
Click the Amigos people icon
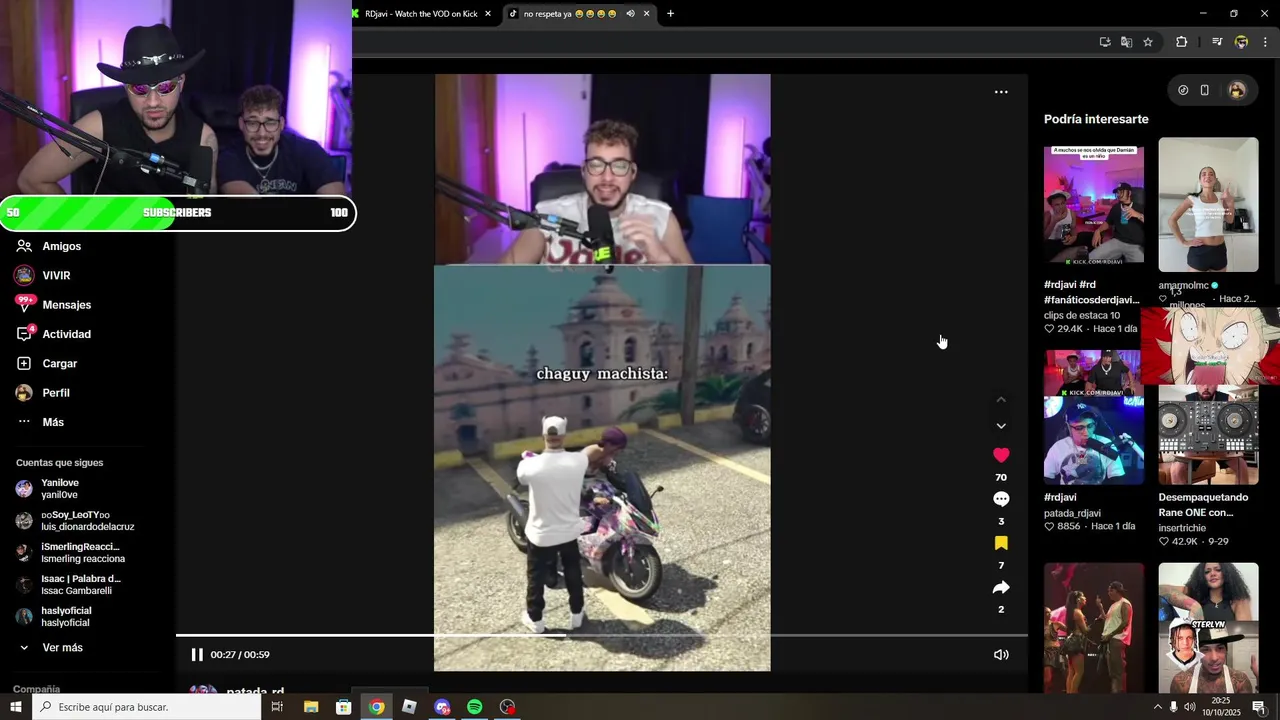[24, 246]
